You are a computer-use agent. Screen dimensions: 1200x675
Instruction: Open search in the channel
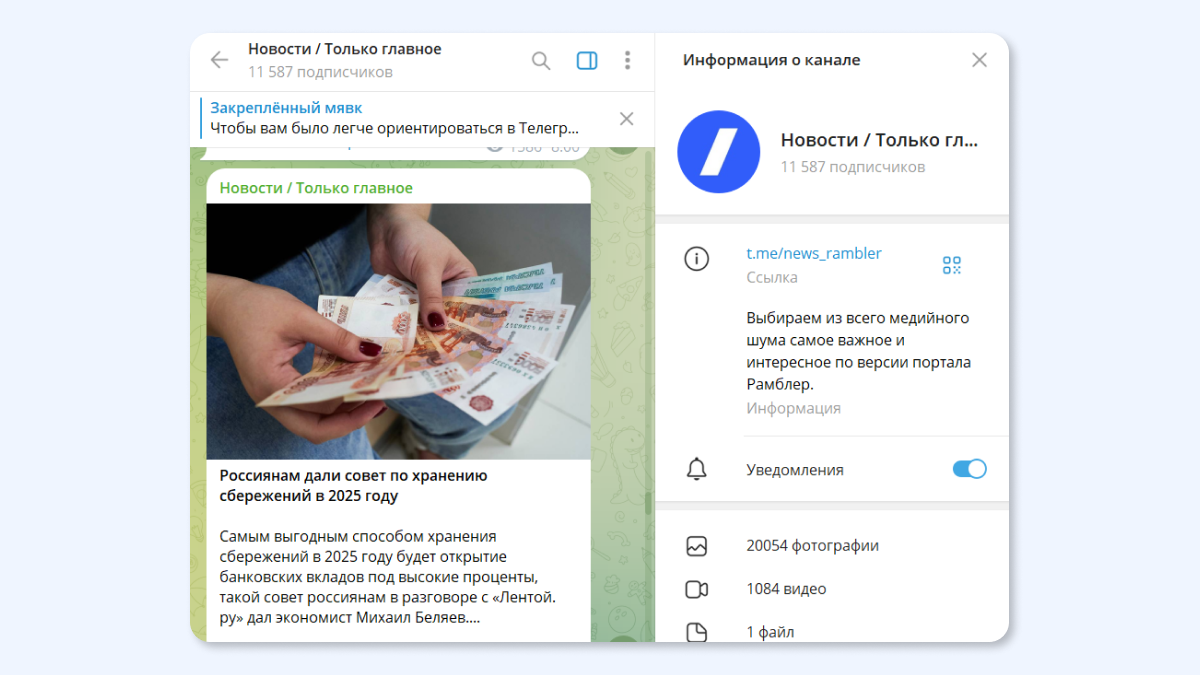pos(541,61)
